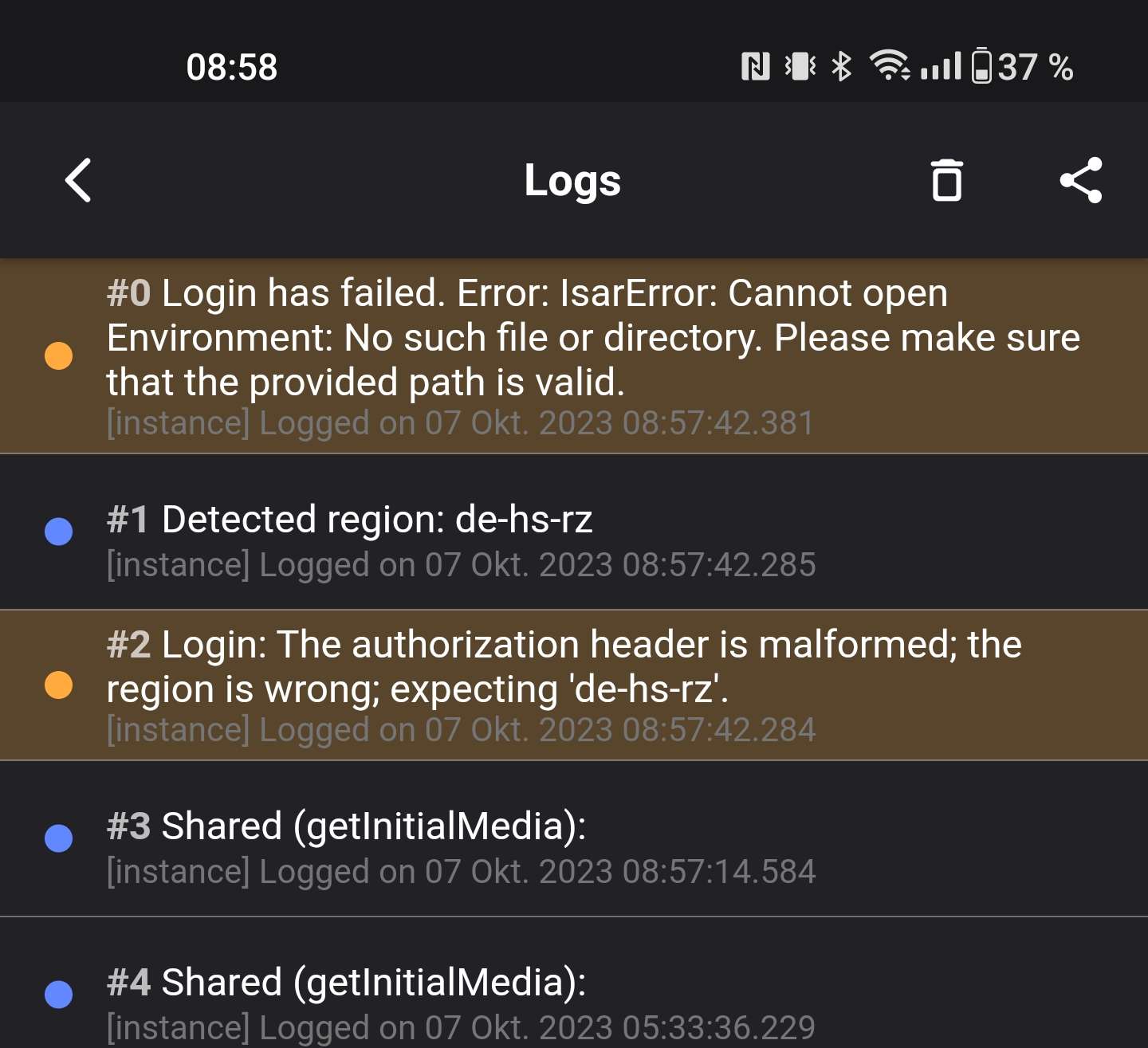This screenshot has width=1148, height=1048.
Task: Tap the blue dot on log #3
Action: [x=58, y=838]
